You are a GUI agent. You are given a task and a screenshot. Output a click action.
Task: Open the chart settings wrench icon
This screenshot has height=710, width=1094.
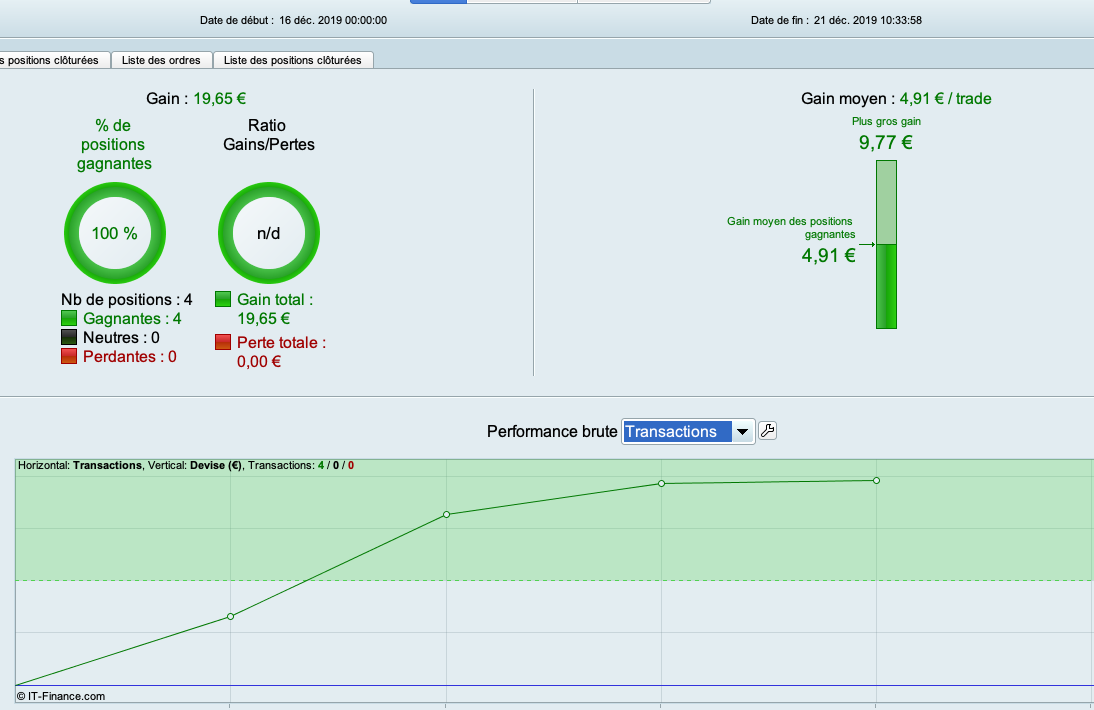tap(767, 431)
